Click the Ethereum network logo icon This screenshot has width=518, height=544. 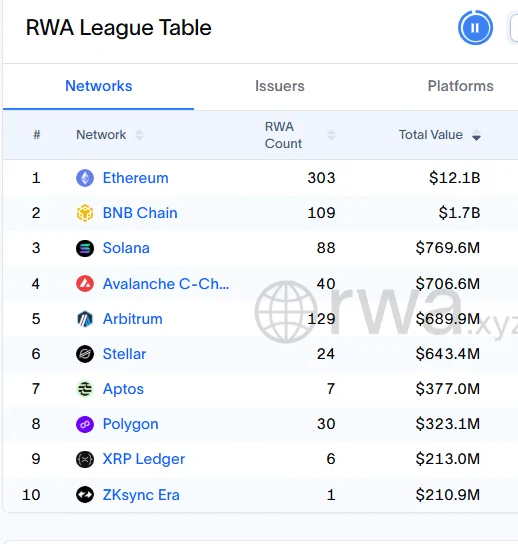coord(85,178)
